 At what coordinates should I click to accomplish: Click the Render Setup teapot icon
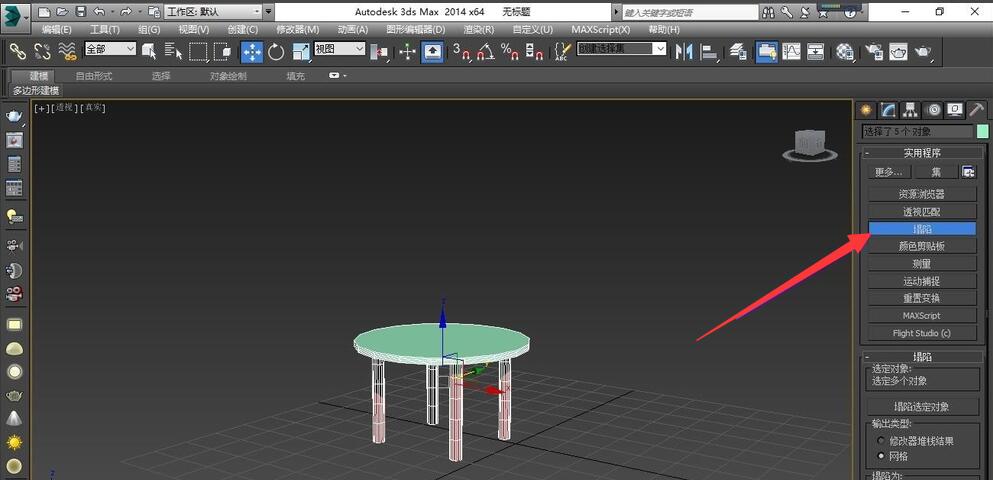coord(872,51)
